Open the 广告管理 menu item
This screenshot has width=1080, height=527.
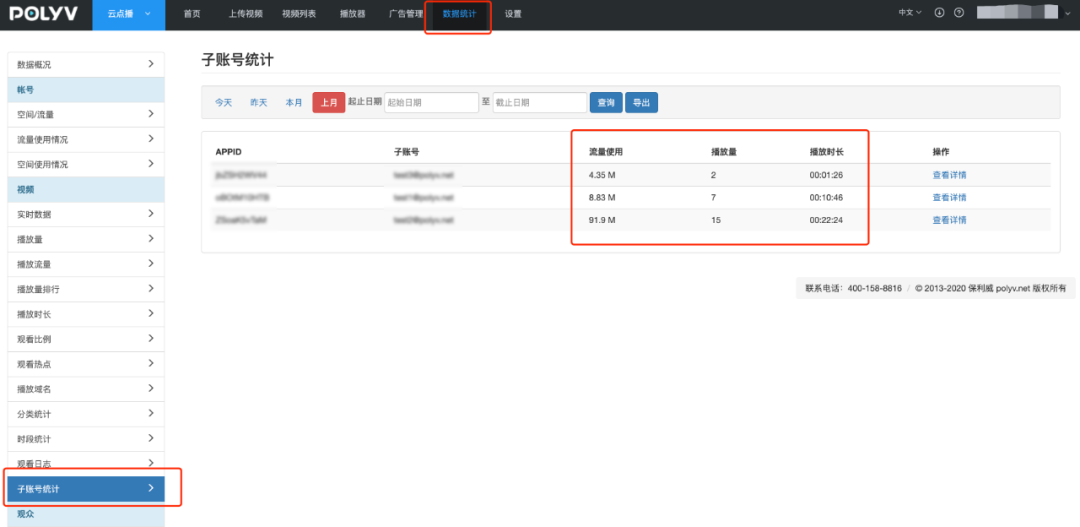tap(406, 14)
